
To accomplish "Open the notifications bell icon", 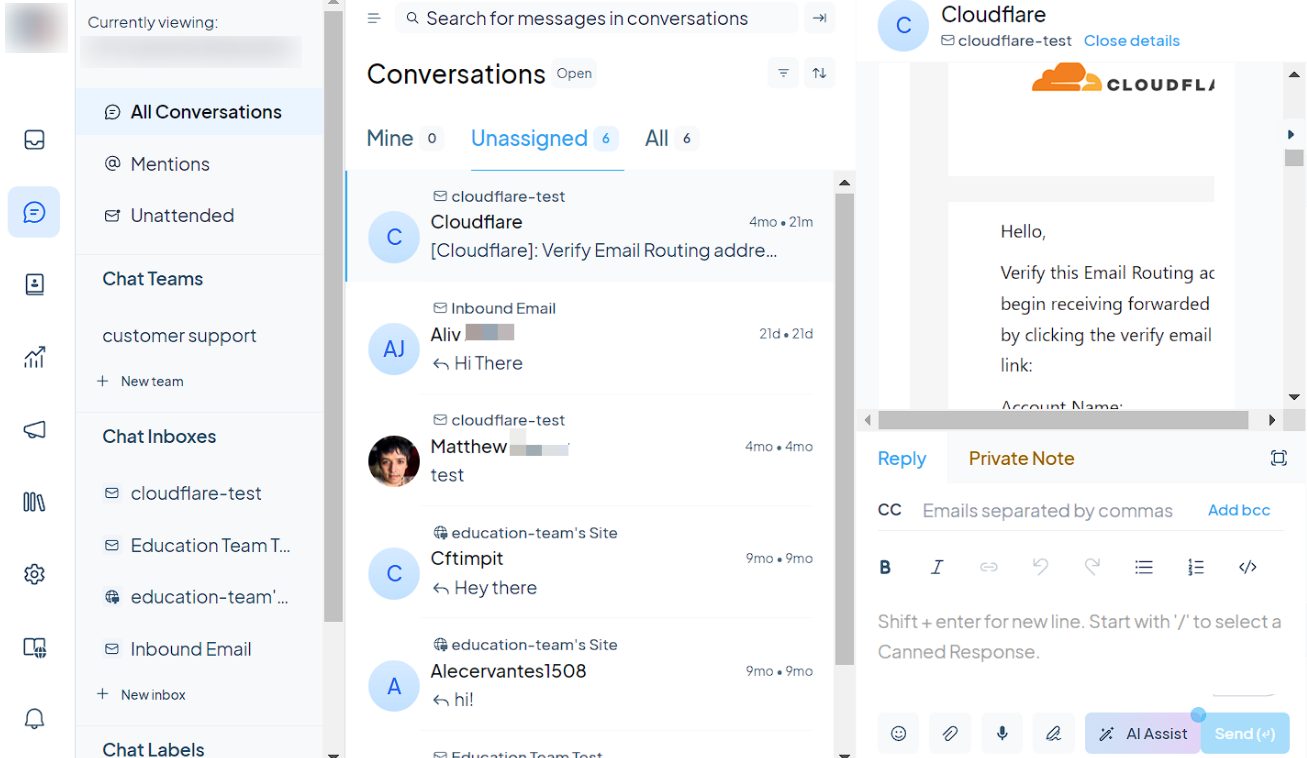I will 34,719.
